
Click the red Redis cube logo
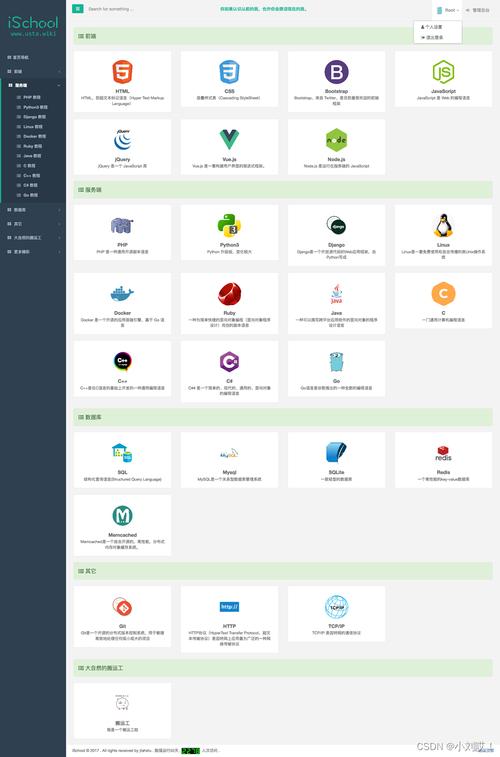pos(443,453)
